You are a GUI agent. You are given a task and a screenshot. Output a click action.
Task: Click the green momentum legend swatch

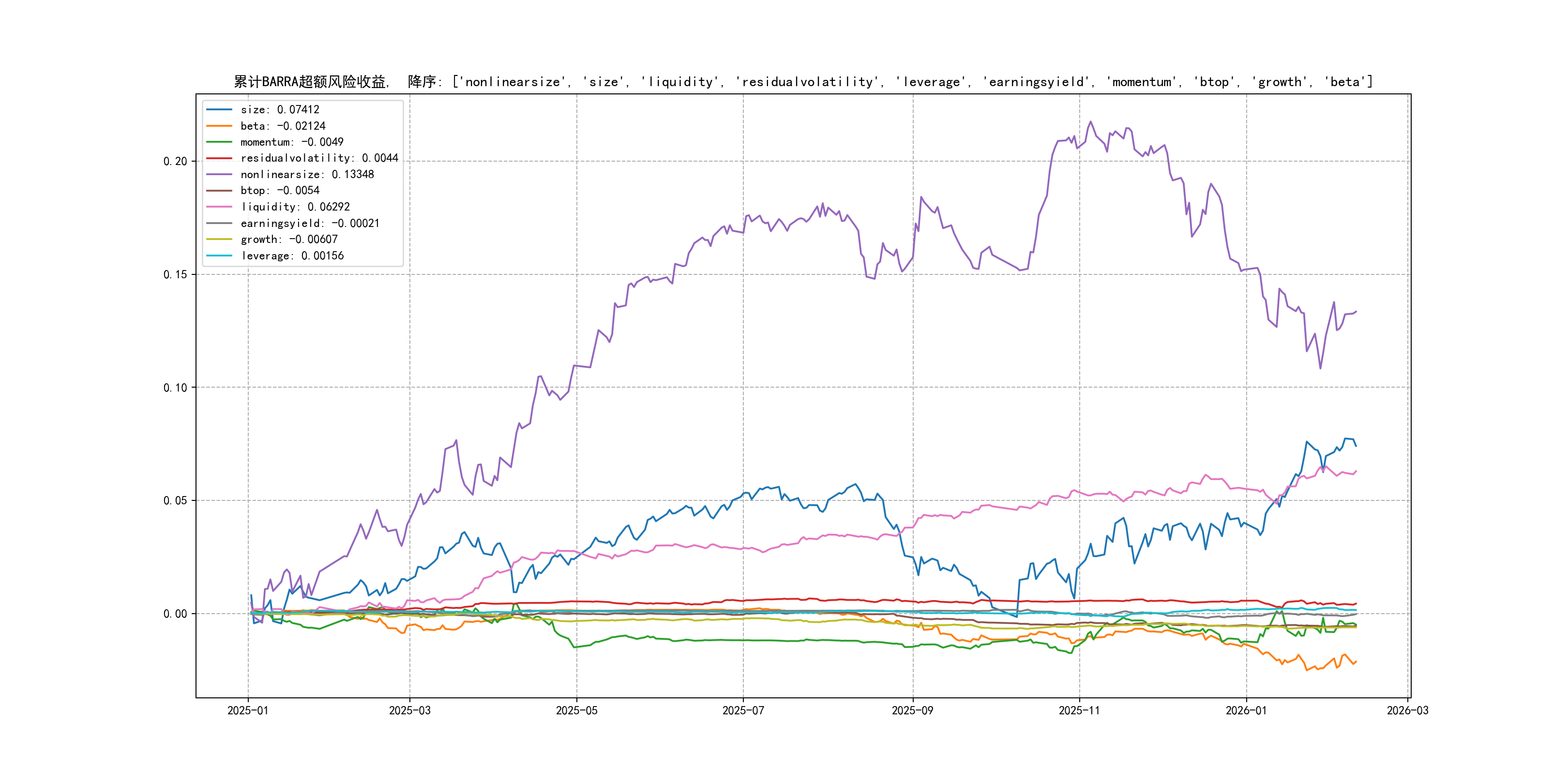[x=219, y=142]
